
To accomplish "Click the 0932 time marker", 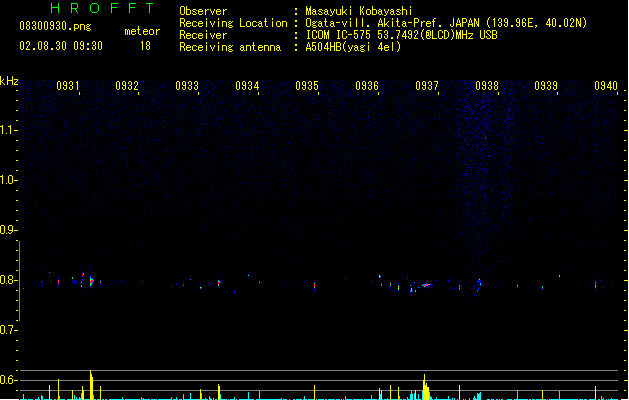I will (x=127, y=86).
